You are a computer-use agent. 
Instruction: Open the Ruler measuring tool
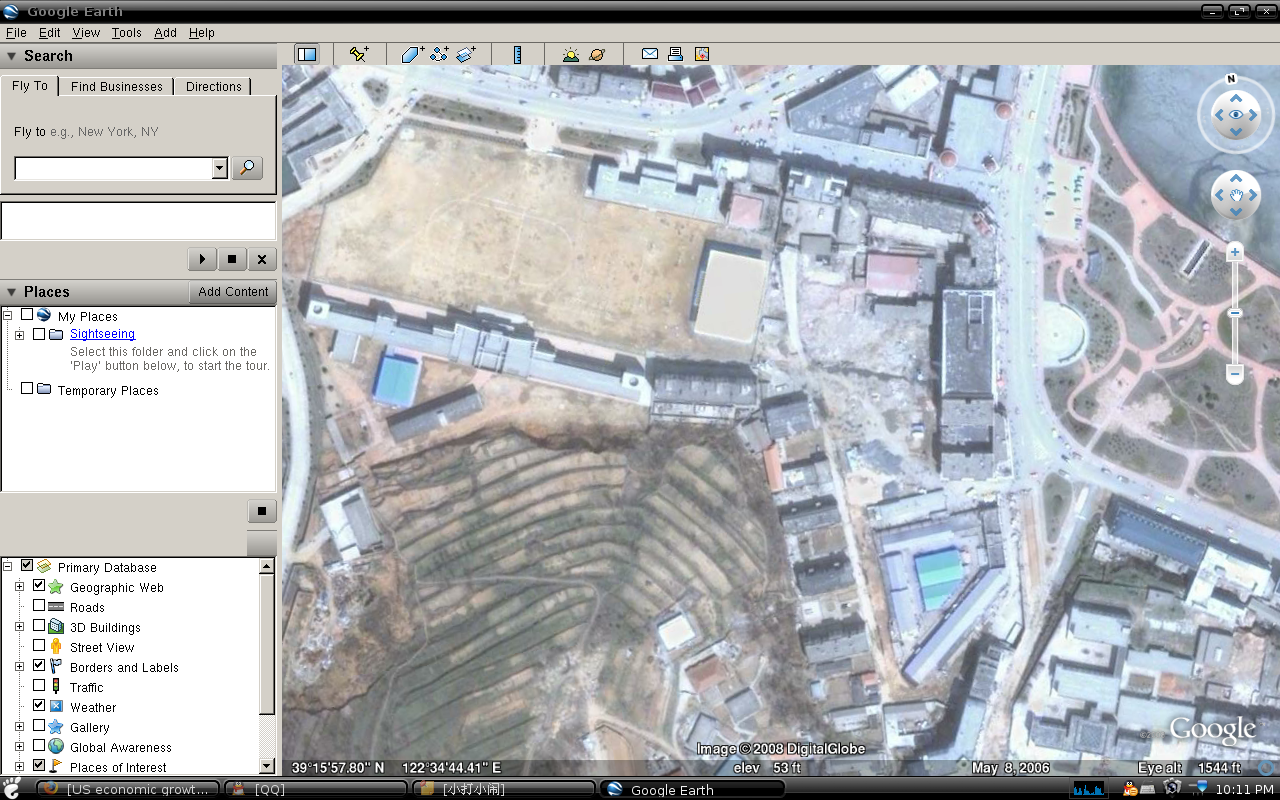pyautogui.click(x=517, y=54)
